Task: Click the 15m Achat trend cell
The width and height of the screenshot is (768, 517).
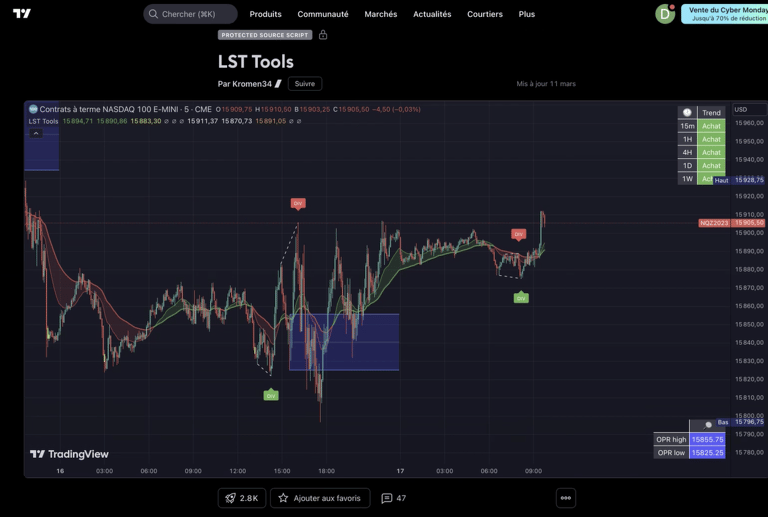Action: [x=711, y=126]
